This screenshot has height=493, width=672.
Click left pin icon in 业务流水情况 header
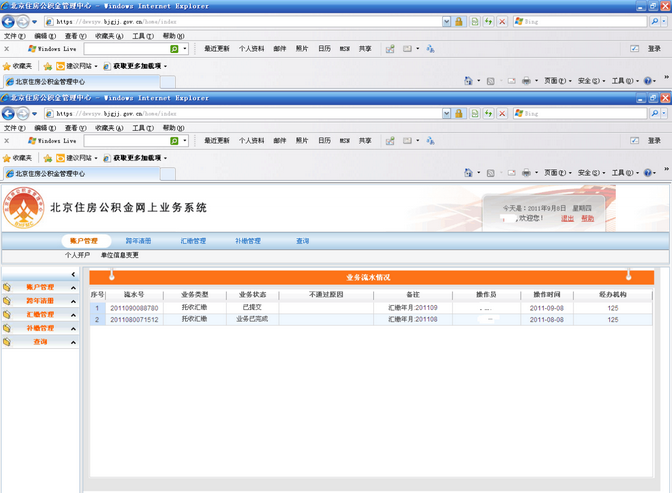point(113,276)
